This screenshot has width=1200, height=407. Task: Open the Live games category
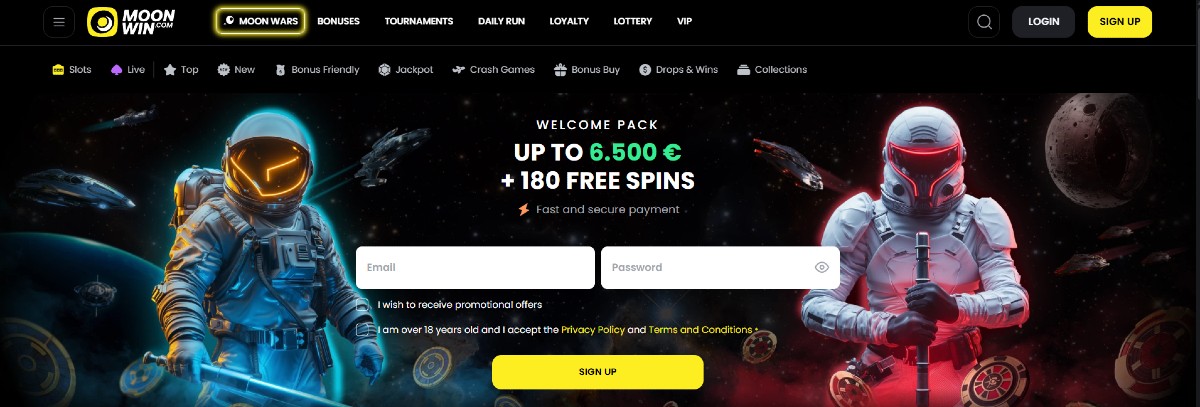point(128,70)
